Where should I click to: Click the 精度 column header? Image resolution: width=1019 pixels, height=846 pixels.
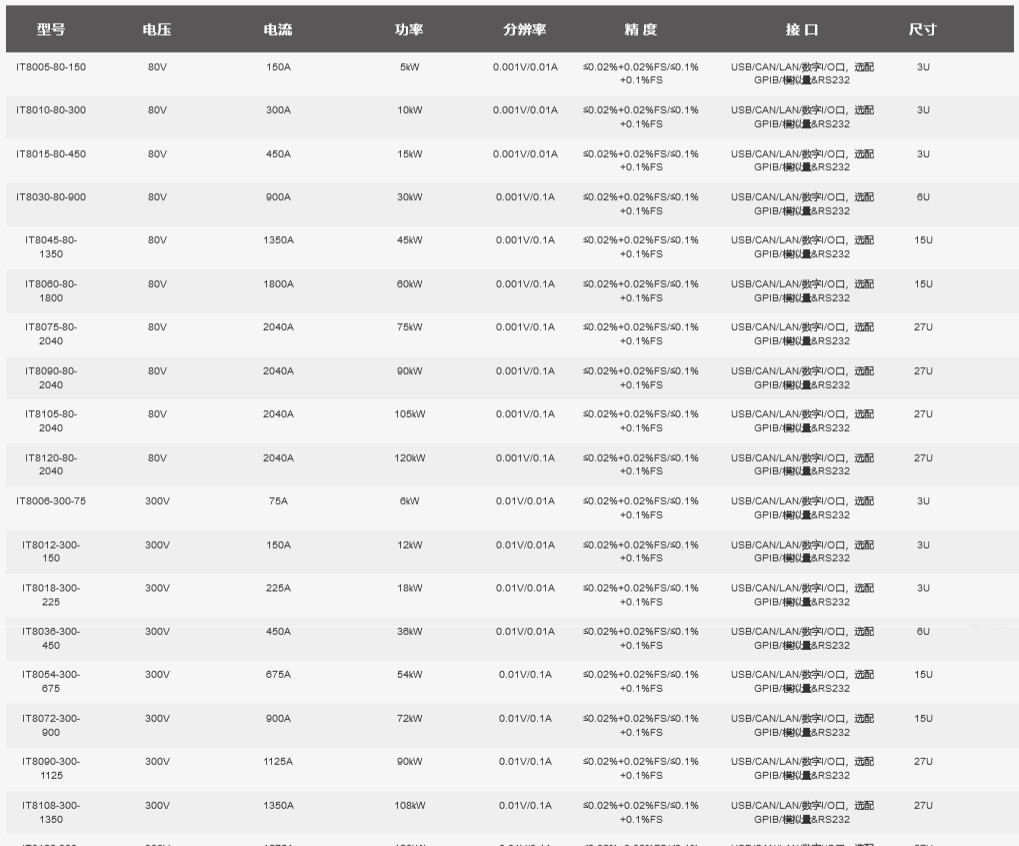641,30
